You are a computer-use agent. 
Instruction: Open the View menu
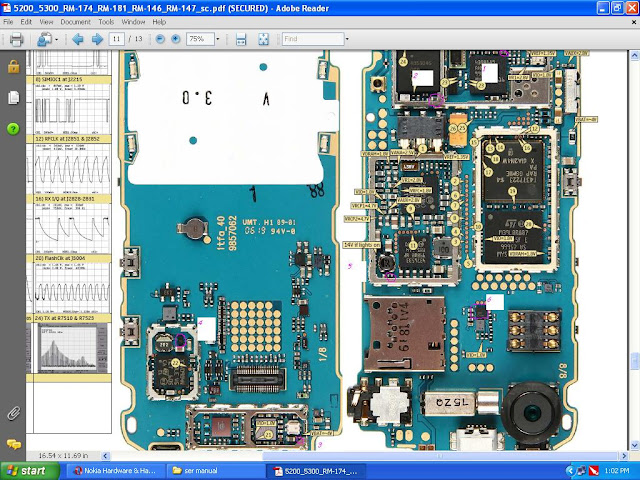[x=46, y=22]
